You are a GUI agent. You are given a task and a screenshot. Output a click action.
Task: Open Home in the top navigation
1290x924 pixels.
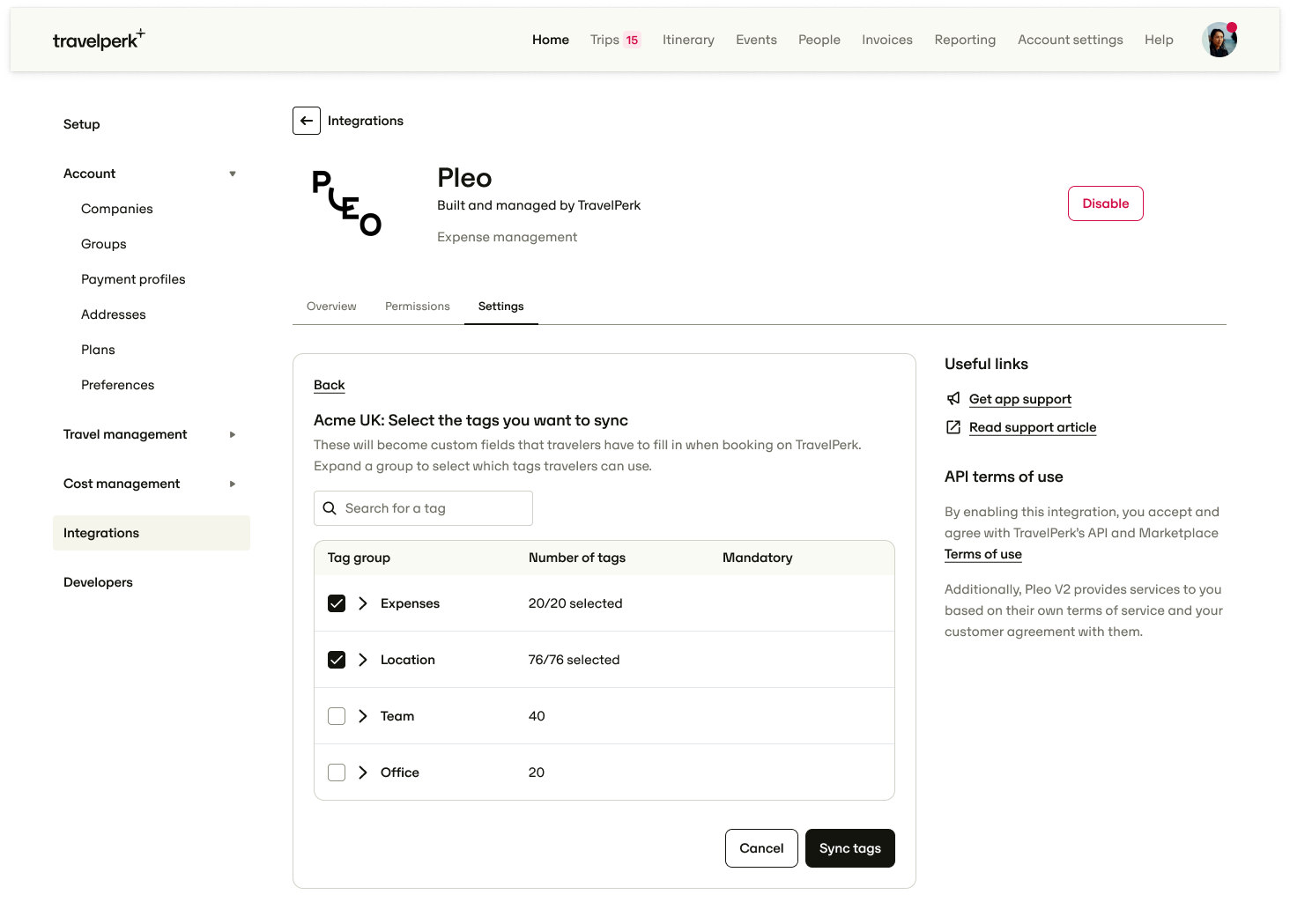(551, 40)
